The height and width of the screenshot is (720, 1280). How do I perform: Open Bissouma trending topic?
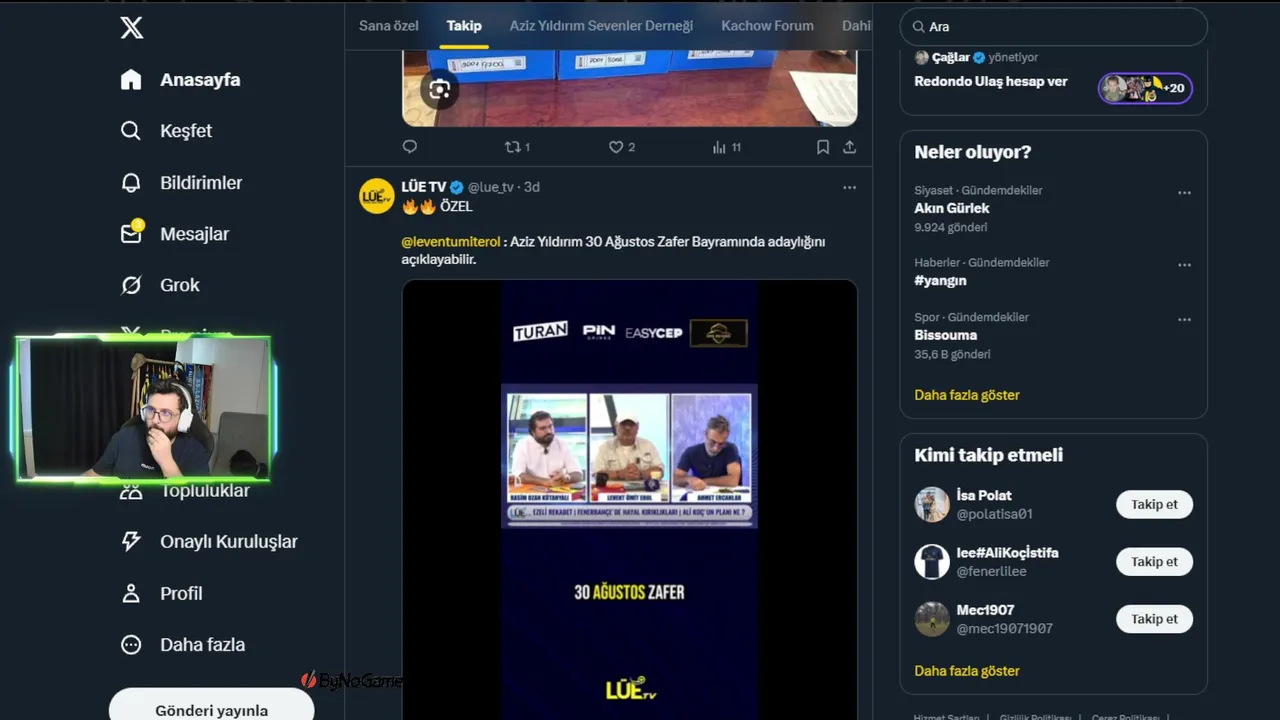946,335
